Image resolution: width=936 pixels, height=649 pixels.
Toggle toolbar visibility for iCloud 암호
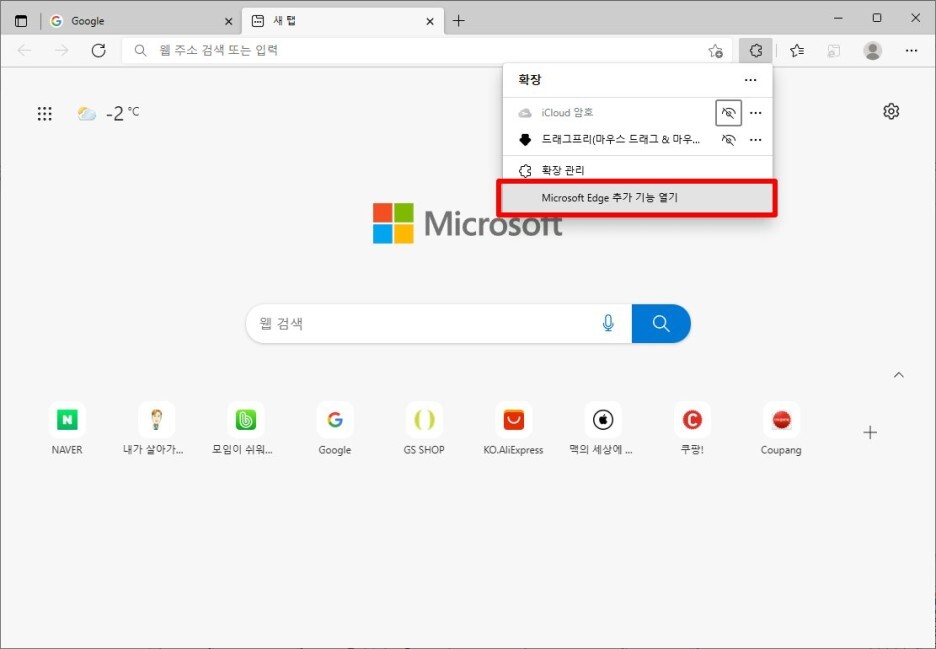click(728, 113)
